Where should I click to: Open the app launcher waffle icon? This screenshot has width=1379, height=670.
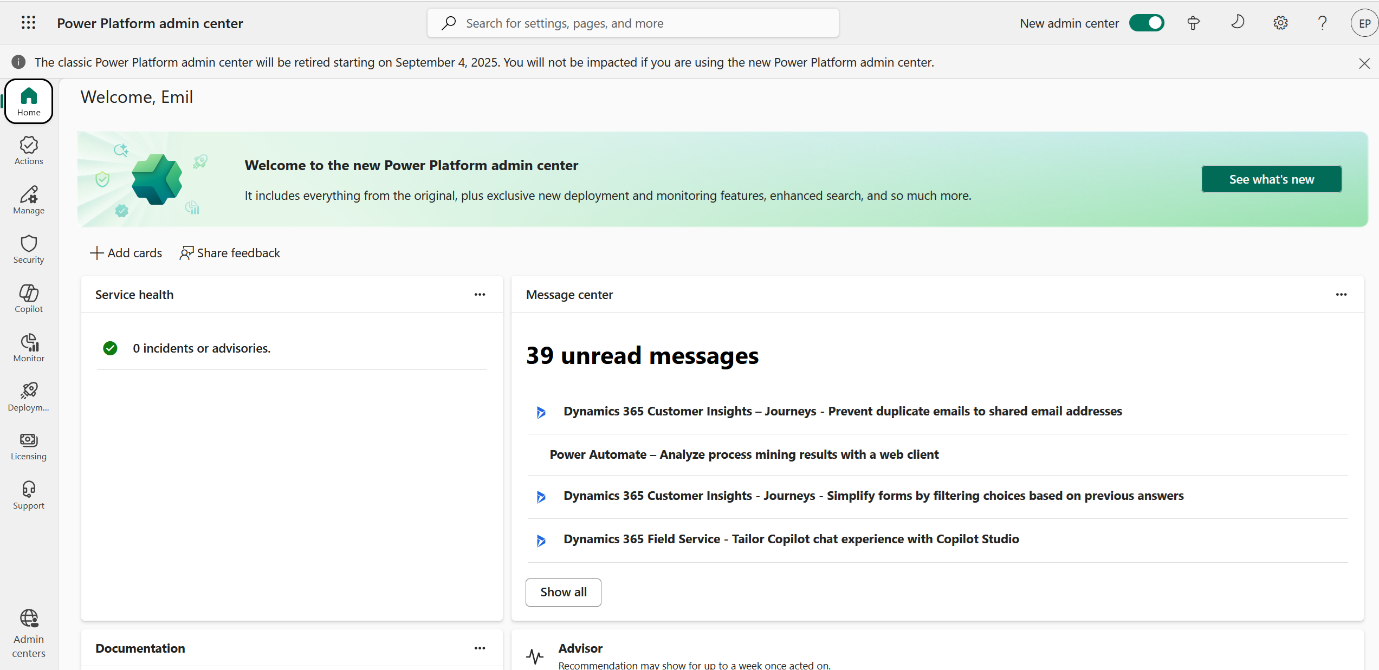pyautogui.click(x=28, y=23)
